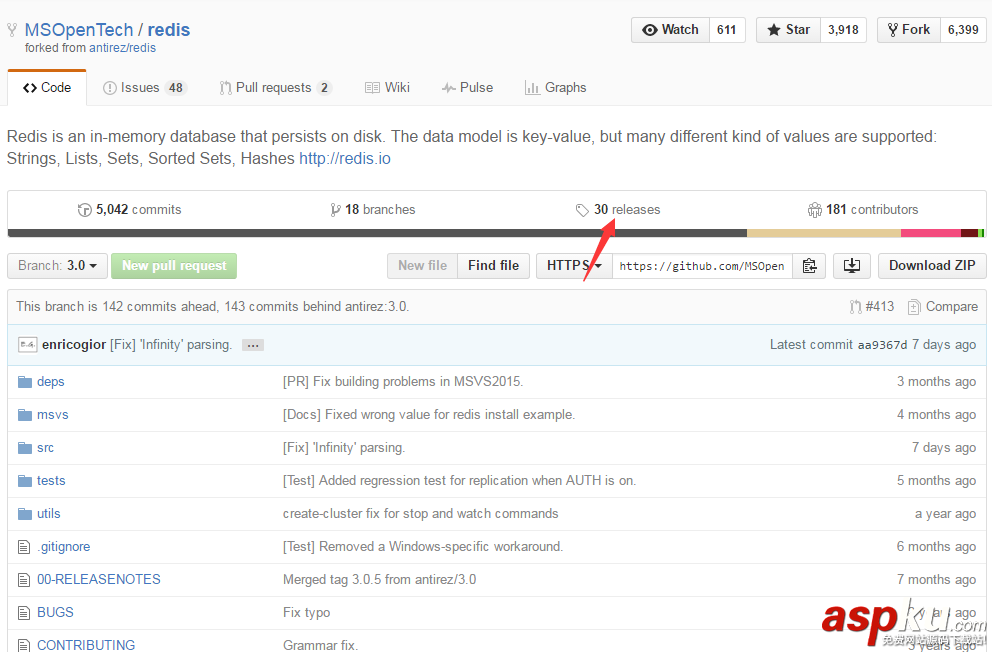Open the msvs folder
Screen dimensions: 992x652
point(53,415)
